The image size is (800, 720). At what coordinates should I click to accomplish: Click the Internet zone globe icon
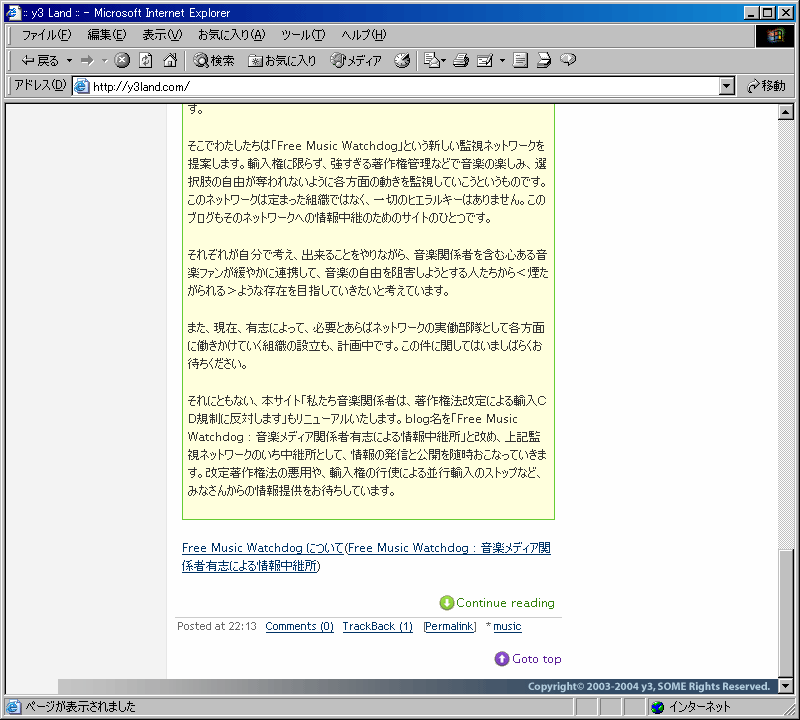658,707
